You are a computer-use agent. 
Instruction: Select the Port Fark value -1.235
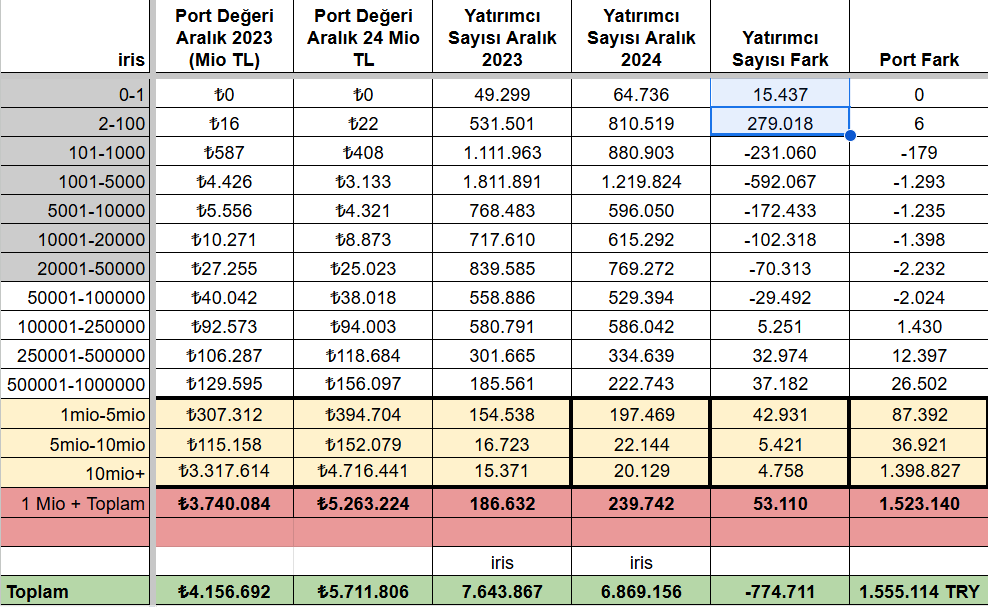coord(919,210)
